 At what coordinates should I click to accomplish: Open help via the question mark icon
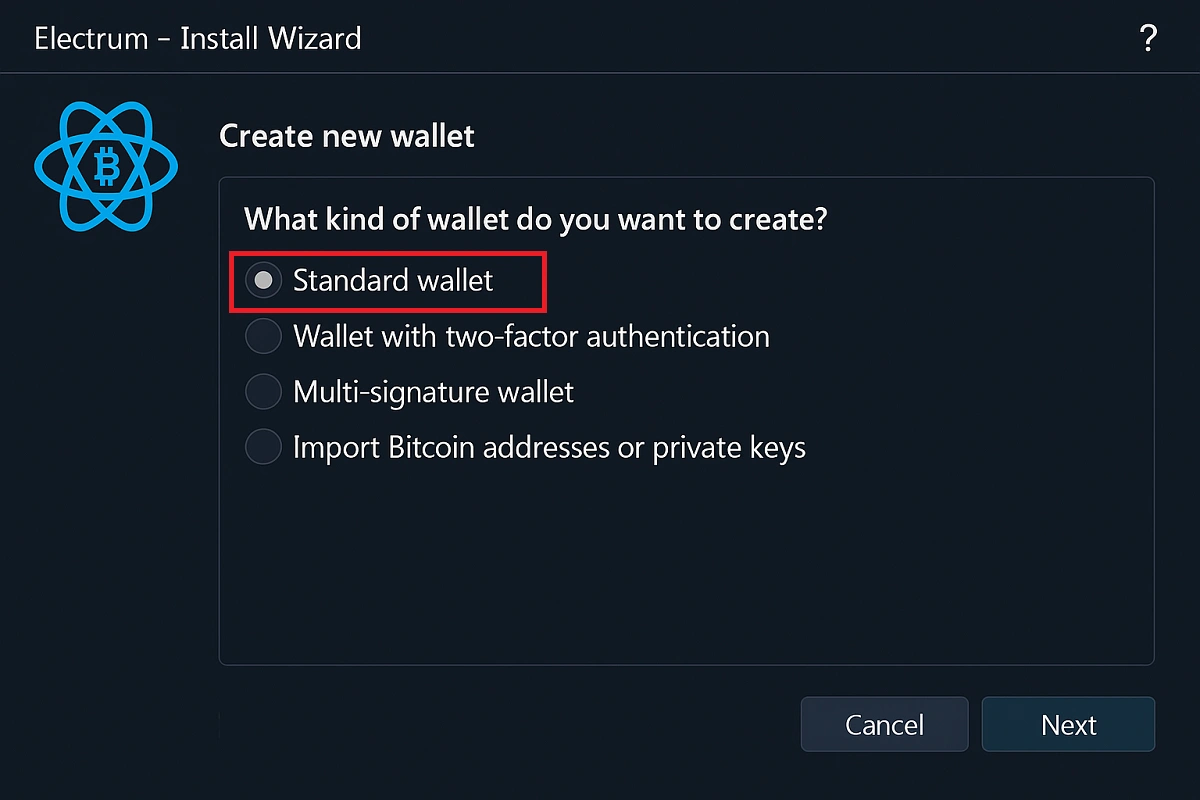(1148, 39)
